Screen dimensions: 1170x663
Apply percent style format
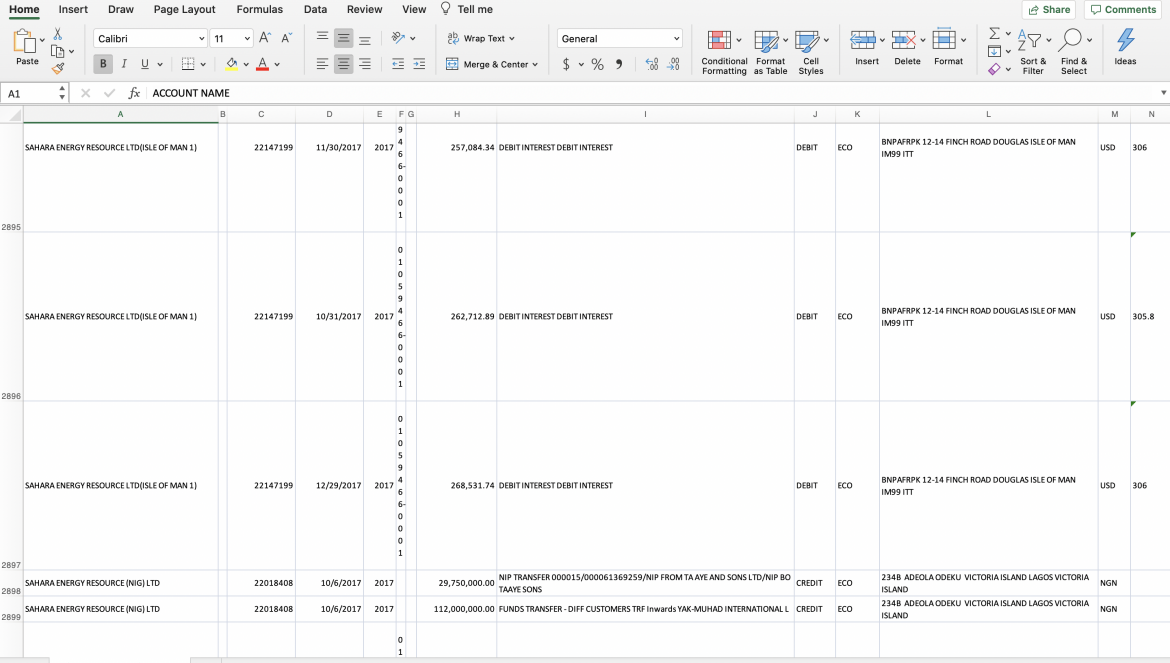tap(598, 64)
